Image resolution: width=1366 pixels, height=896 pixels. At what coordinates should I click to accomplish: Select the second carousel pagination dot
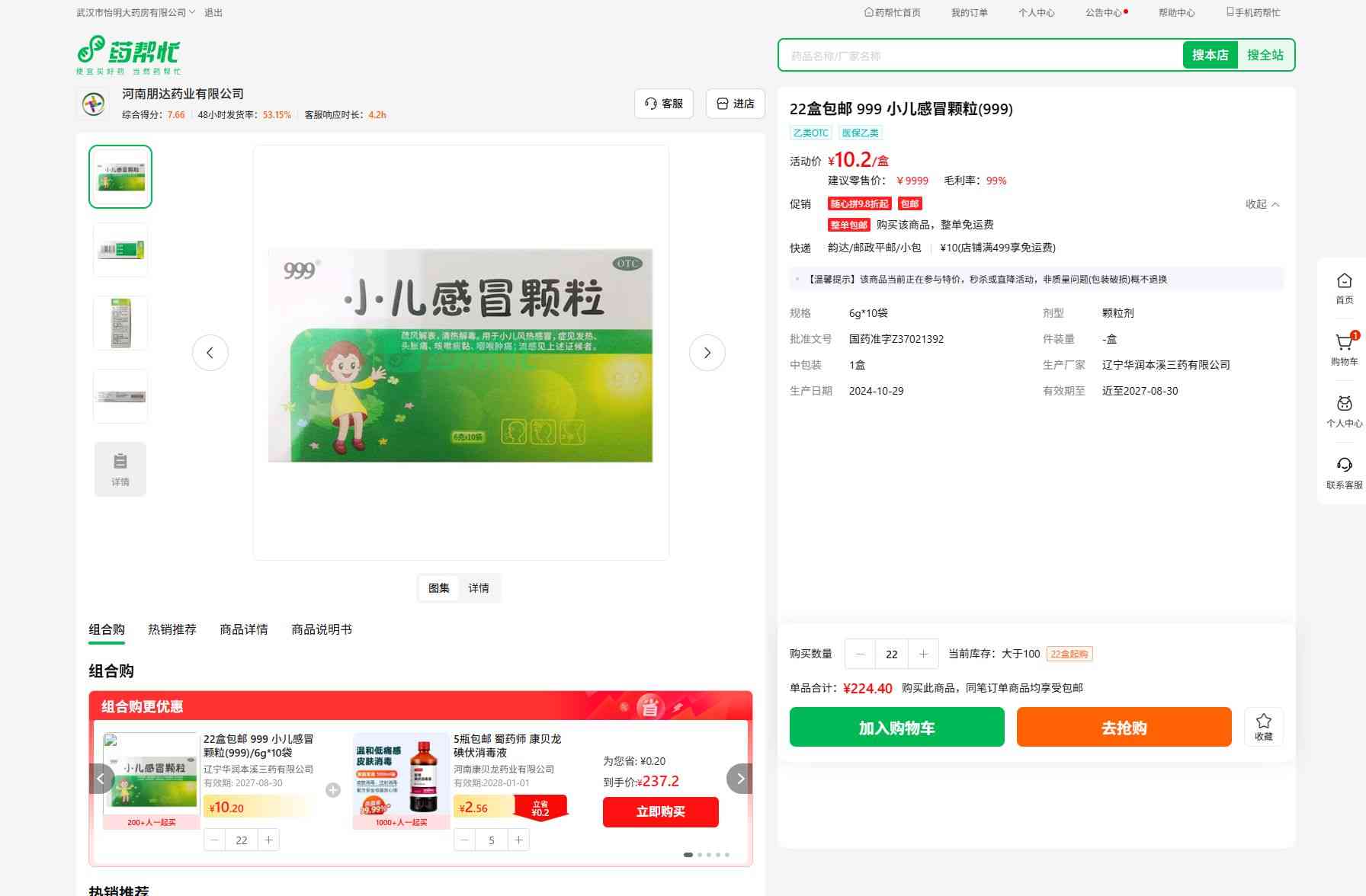tap(699, 855)
